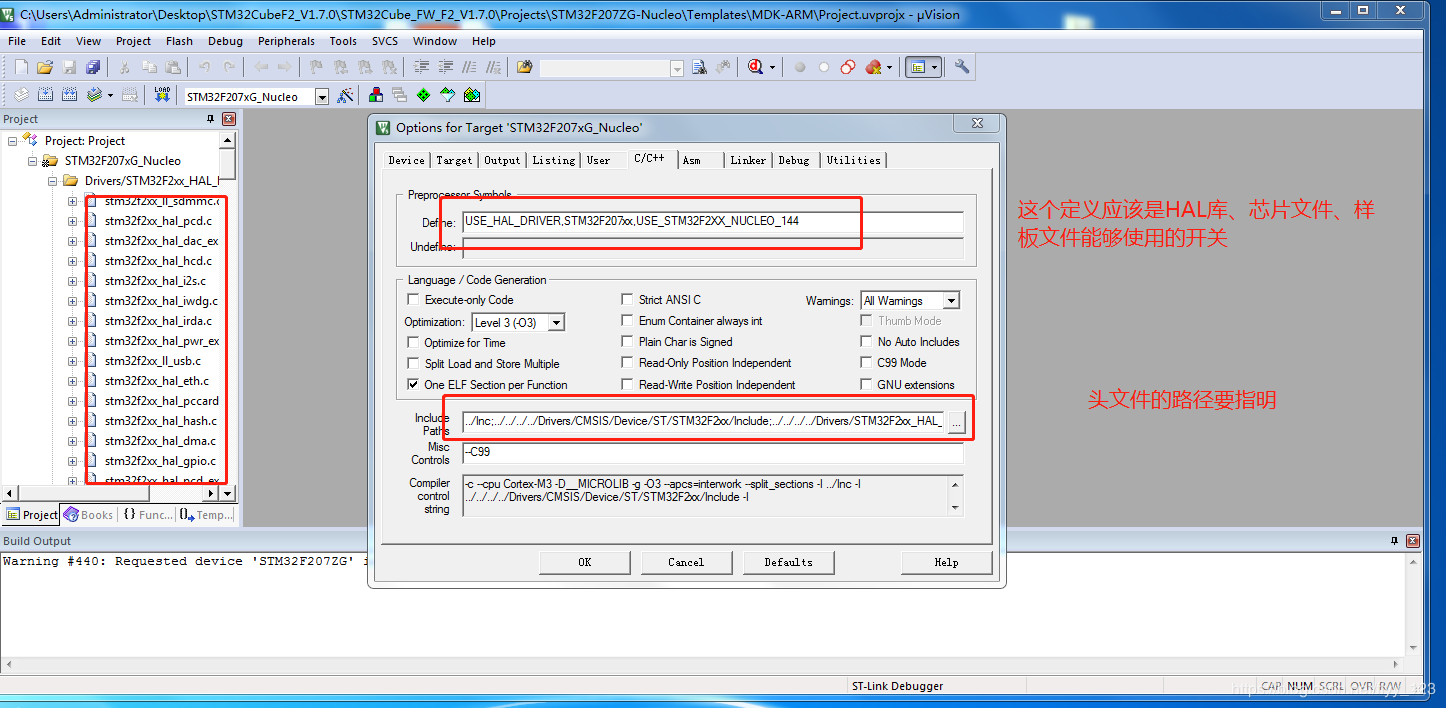1446x708 pixels.
Task: Toggle Enum Container always int
Action: pos(628,321)
